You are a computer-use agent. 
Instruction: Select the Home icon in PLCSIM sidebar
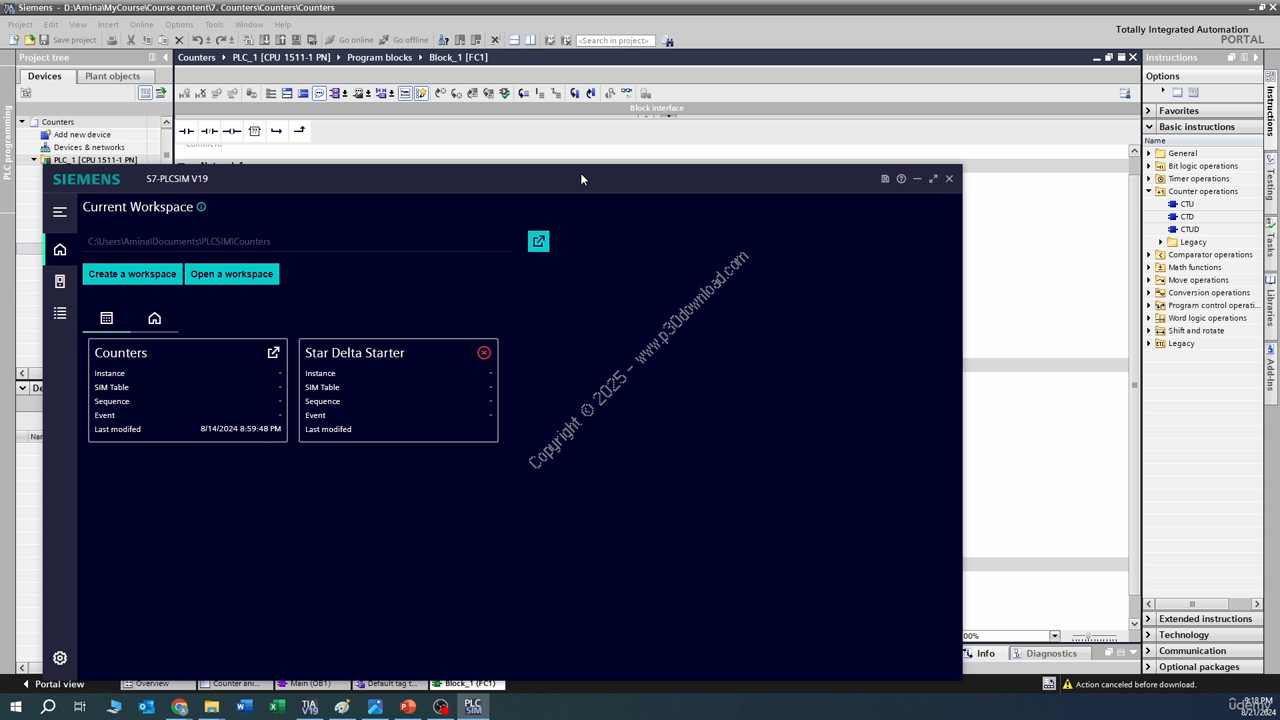[60, 250]
